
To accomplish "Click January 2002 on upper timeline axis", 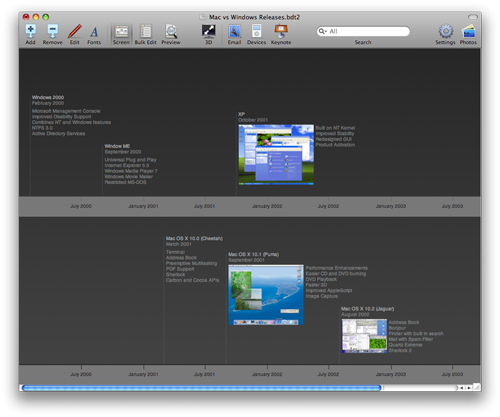I will pos(267,206).
